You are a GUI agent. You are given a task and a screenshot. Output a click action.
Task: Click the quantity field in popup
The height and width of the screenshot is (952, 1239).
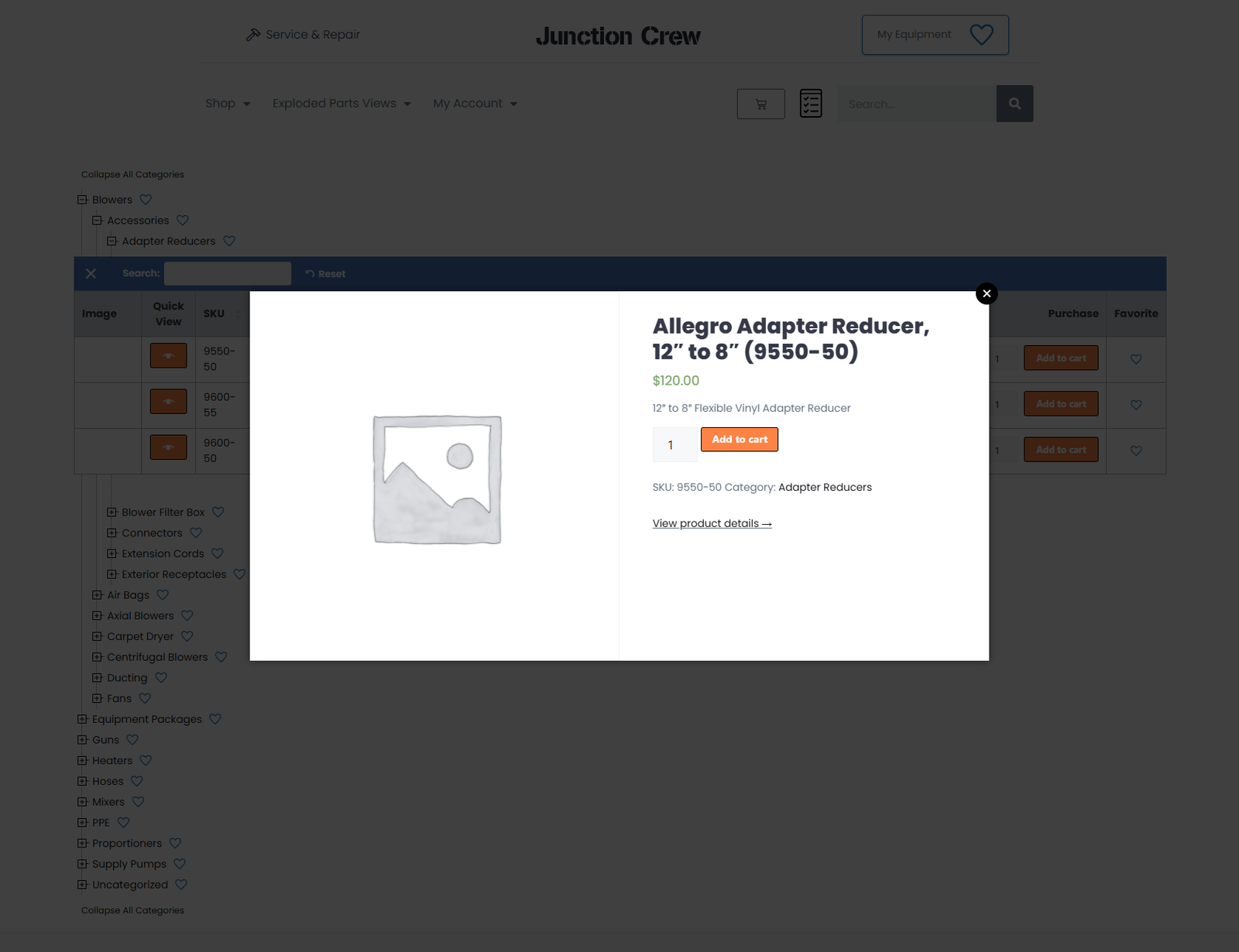pyautogui.click(x=674, y=445)
